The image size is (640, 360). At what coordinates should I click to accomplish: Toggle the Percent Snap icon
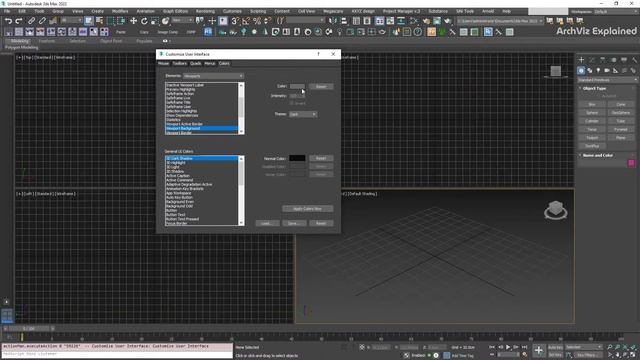coord(257,20)
